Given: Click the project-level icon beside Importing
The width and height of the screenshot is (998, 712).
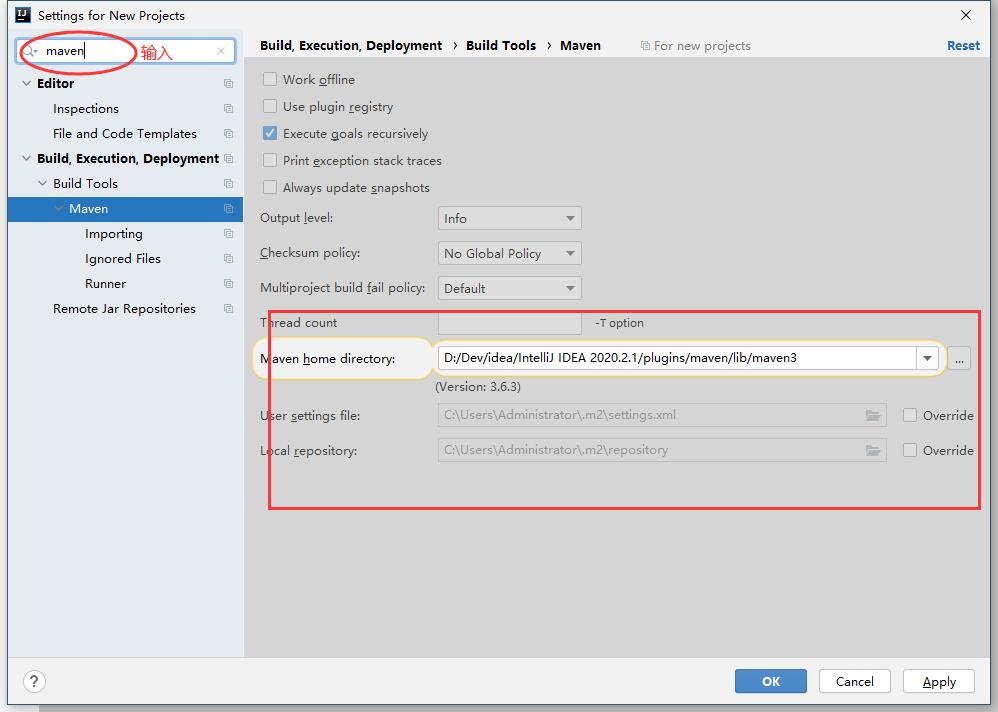Looking at the screenshot, I should [228, 234].
